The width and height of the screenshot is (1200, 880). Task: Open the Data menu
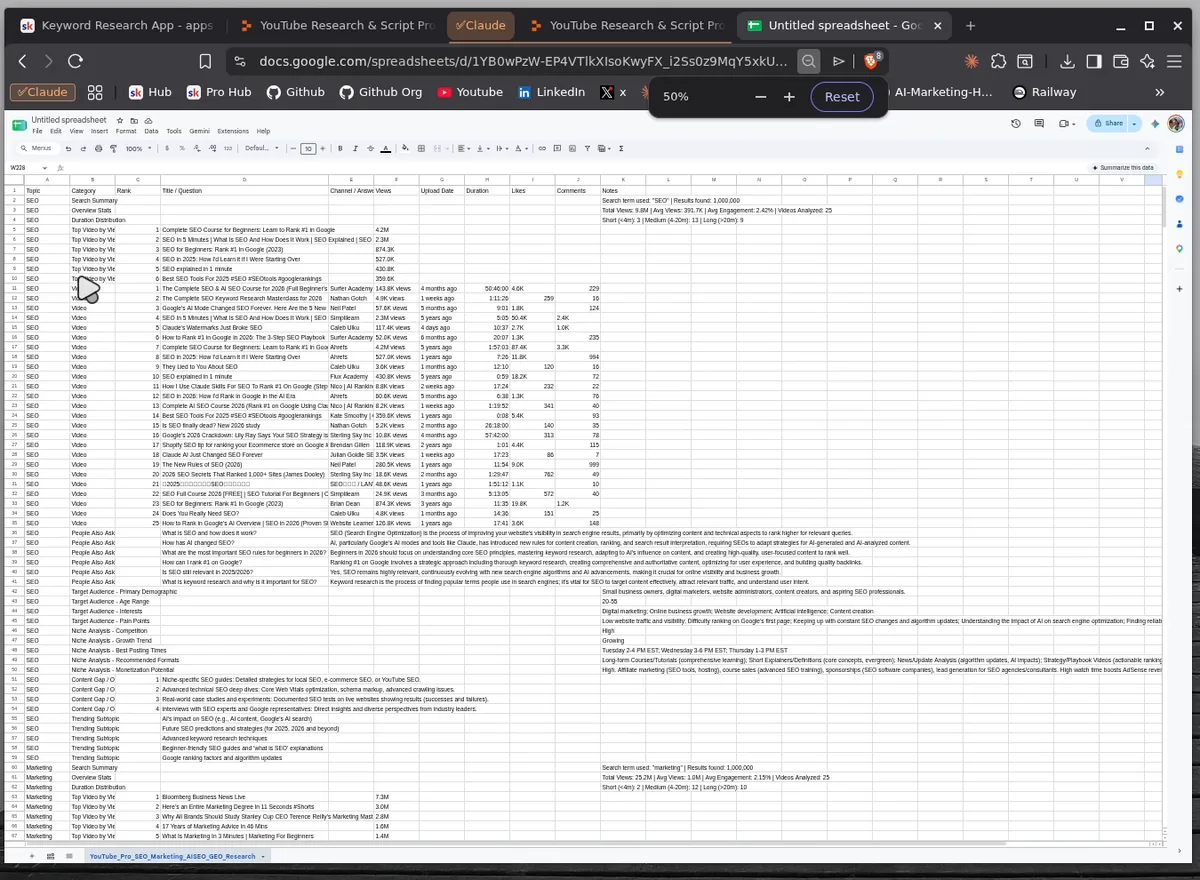tap(151, 131)
